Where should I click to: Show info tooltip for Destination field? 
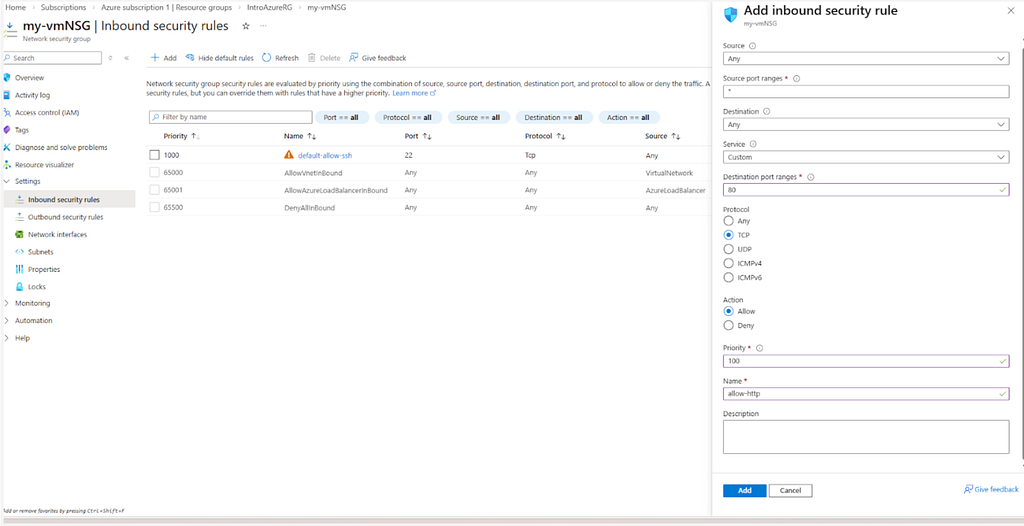766,111
